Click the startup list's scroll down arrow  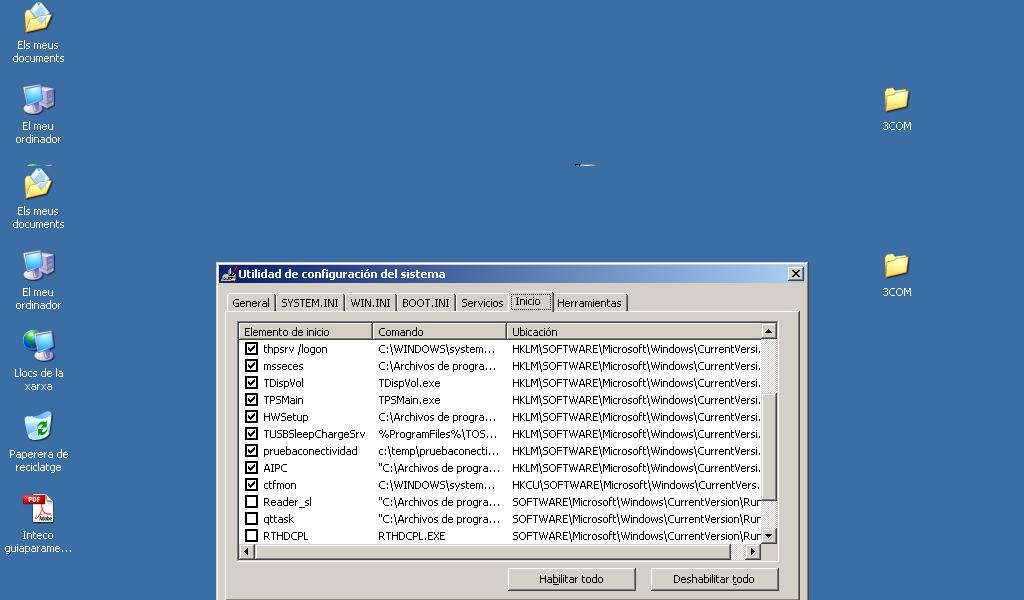768,536
